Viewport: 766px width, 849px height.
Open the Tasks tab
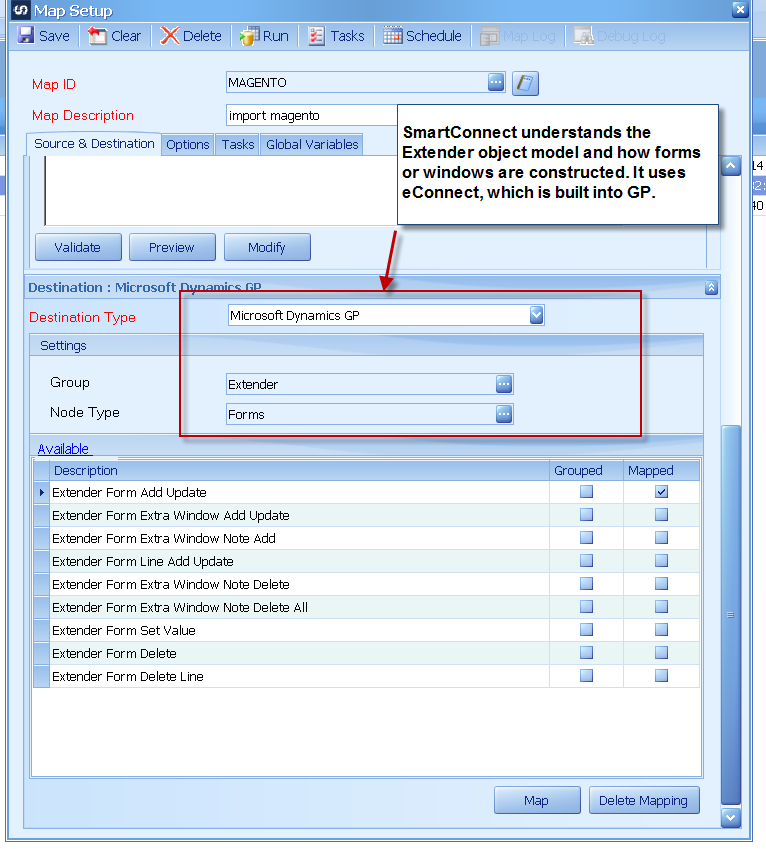coord(238,145)
